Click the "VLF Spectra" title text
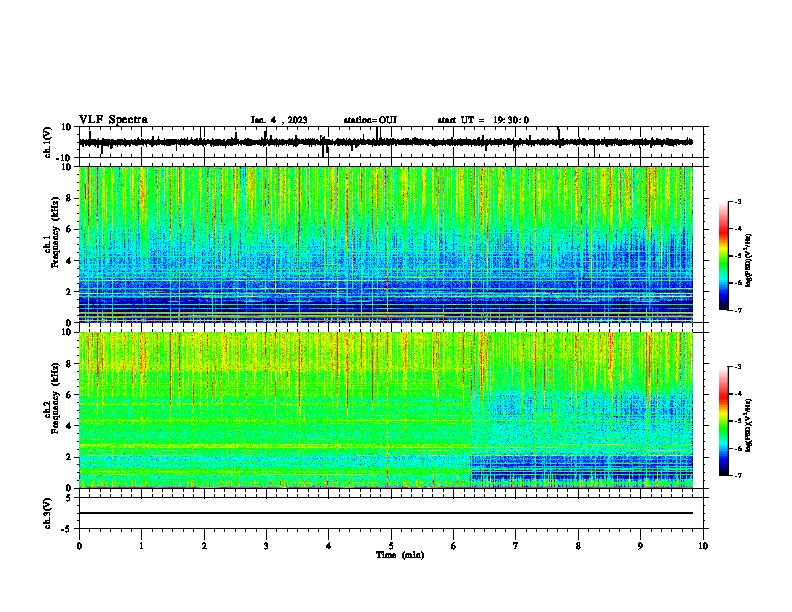The height and width of the screenshot is (612, 792). (x=113, y=120)
